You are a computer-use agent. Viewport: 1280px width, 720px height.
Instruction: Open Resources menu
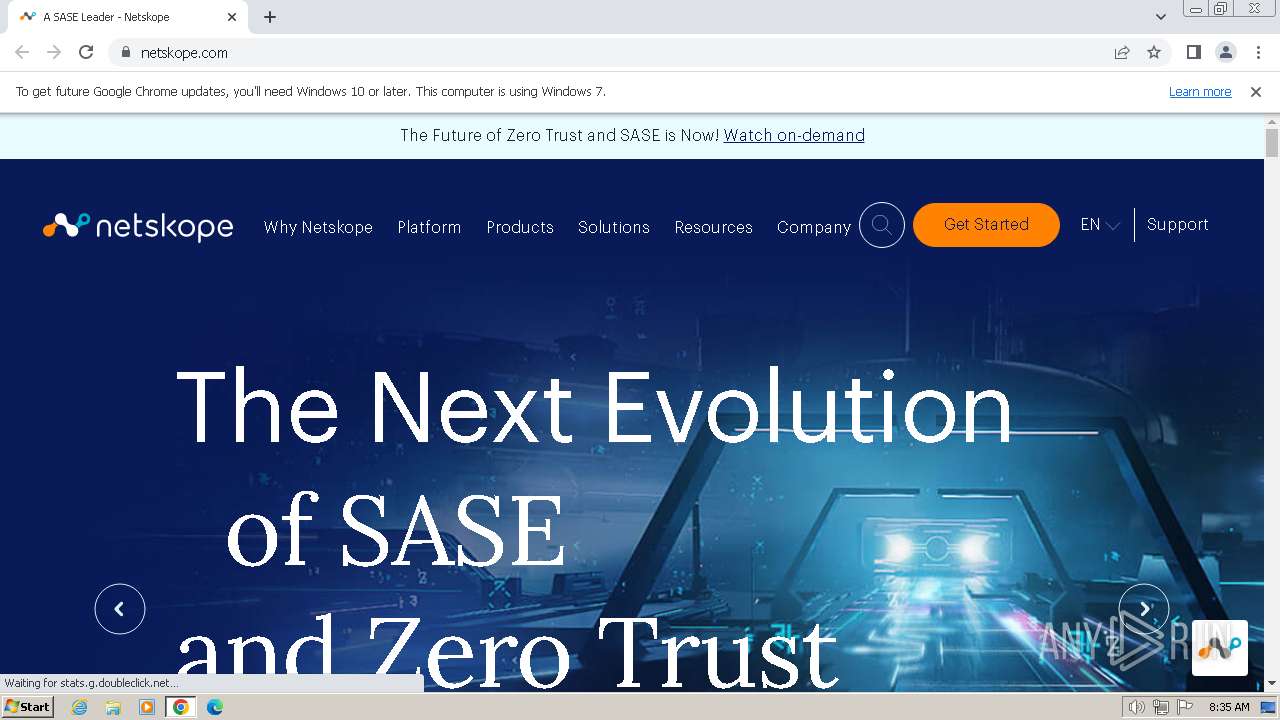713,227
